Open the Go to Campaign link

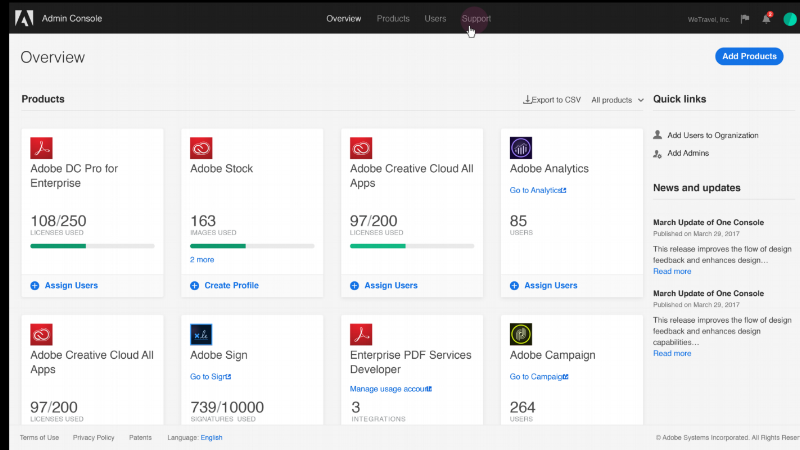point(539,377)
